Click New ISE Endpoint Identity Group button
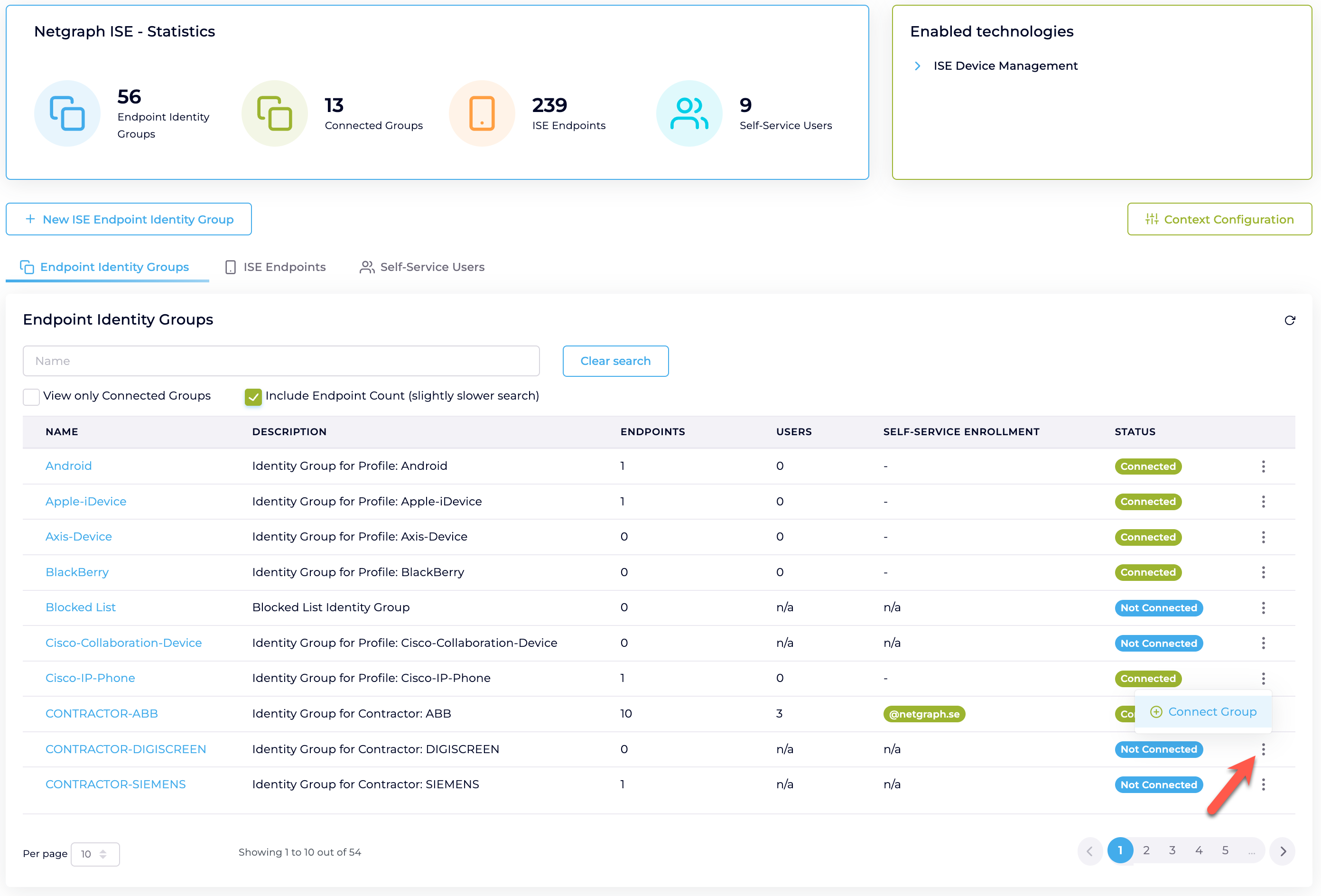 tap(129, 219)
